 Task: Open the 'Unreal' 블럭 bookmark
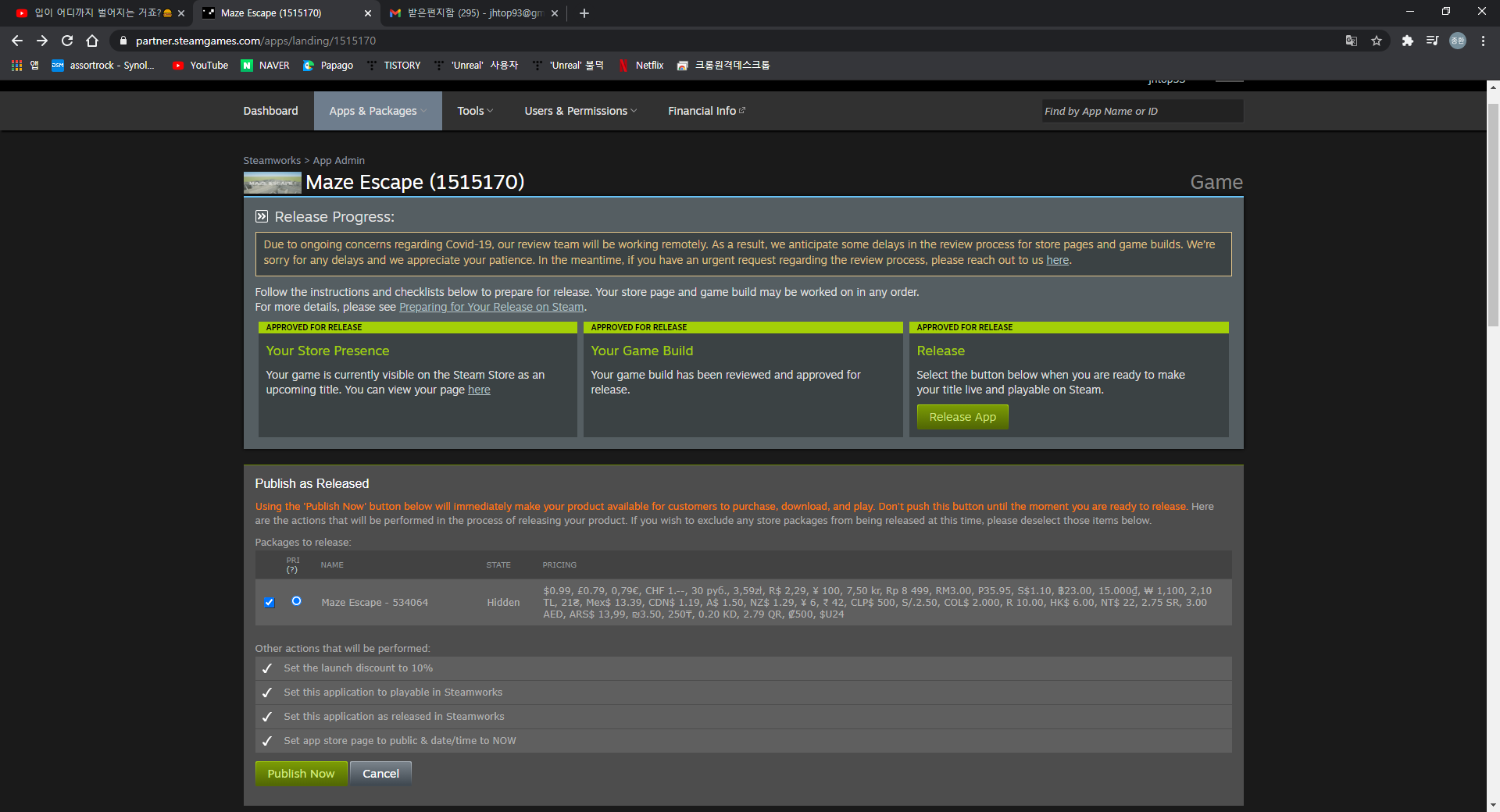[x=568, y=66]
